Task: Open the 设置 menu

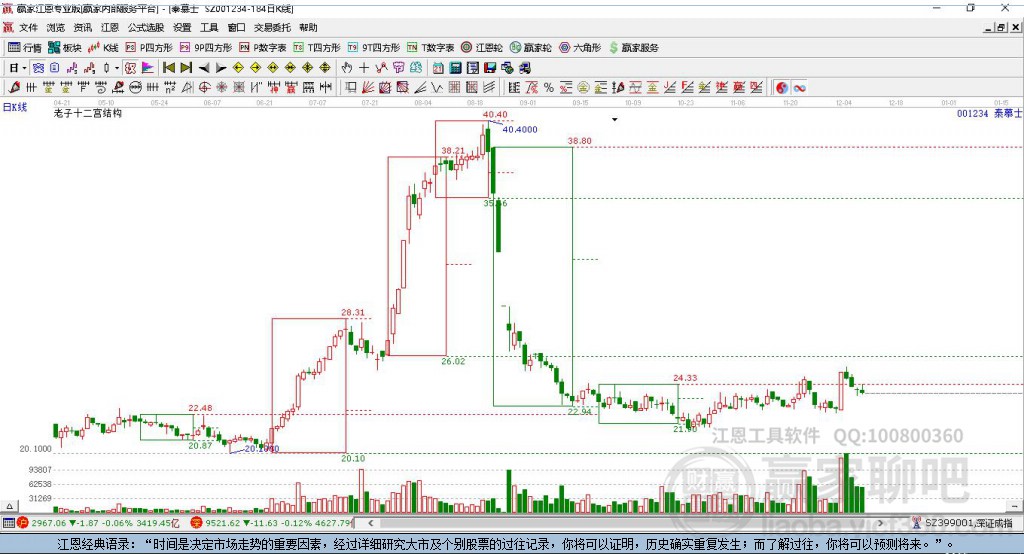Action: [x=182, y=27]
